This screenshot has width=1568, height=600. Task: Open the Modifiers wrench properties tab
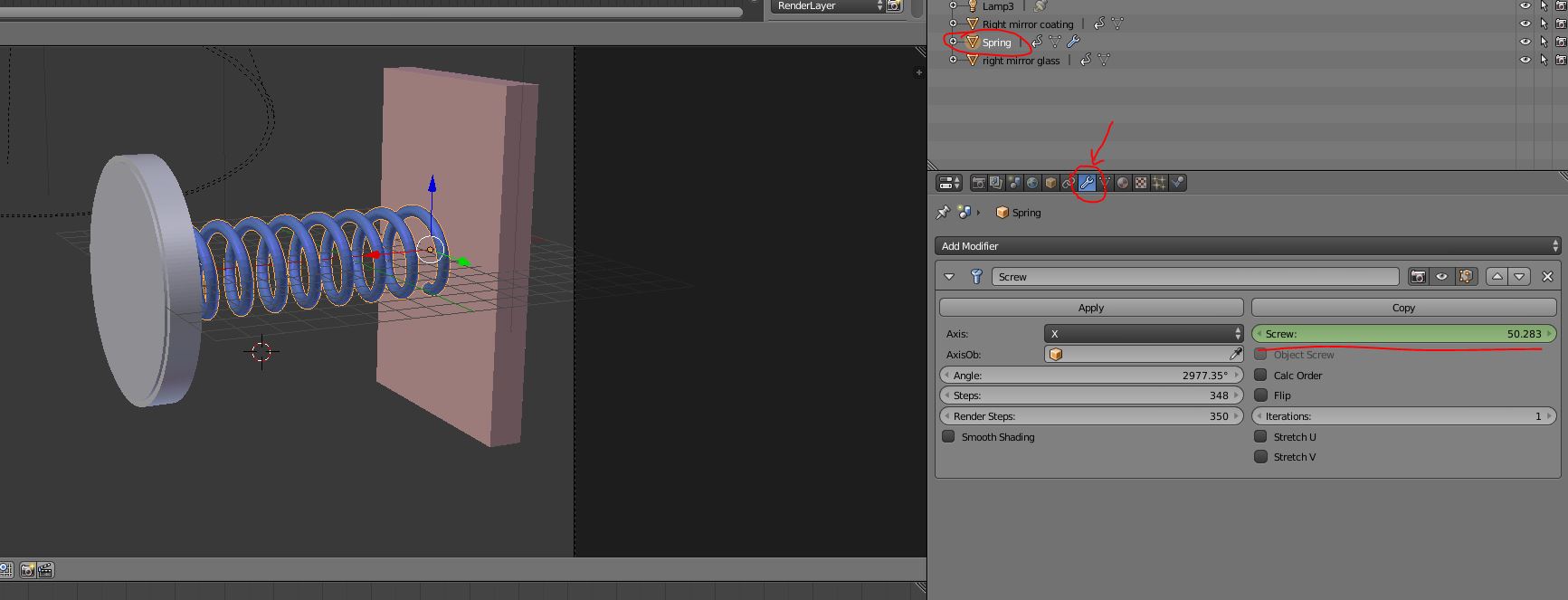1087,183
